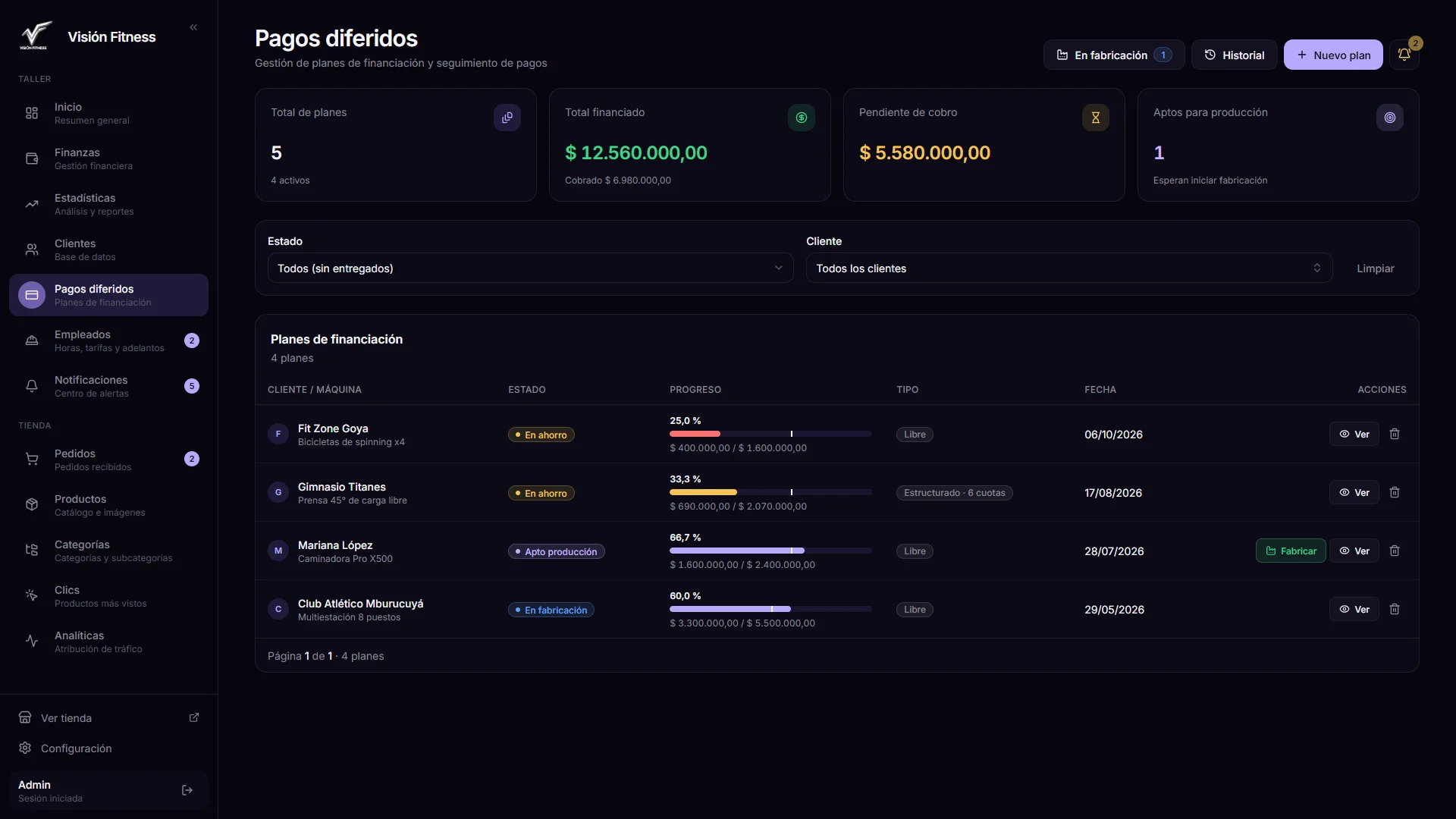Go to Inicio in the sidebar
Image resolution: width=1456 pixels, height=819 pixels.
point(108,113)
